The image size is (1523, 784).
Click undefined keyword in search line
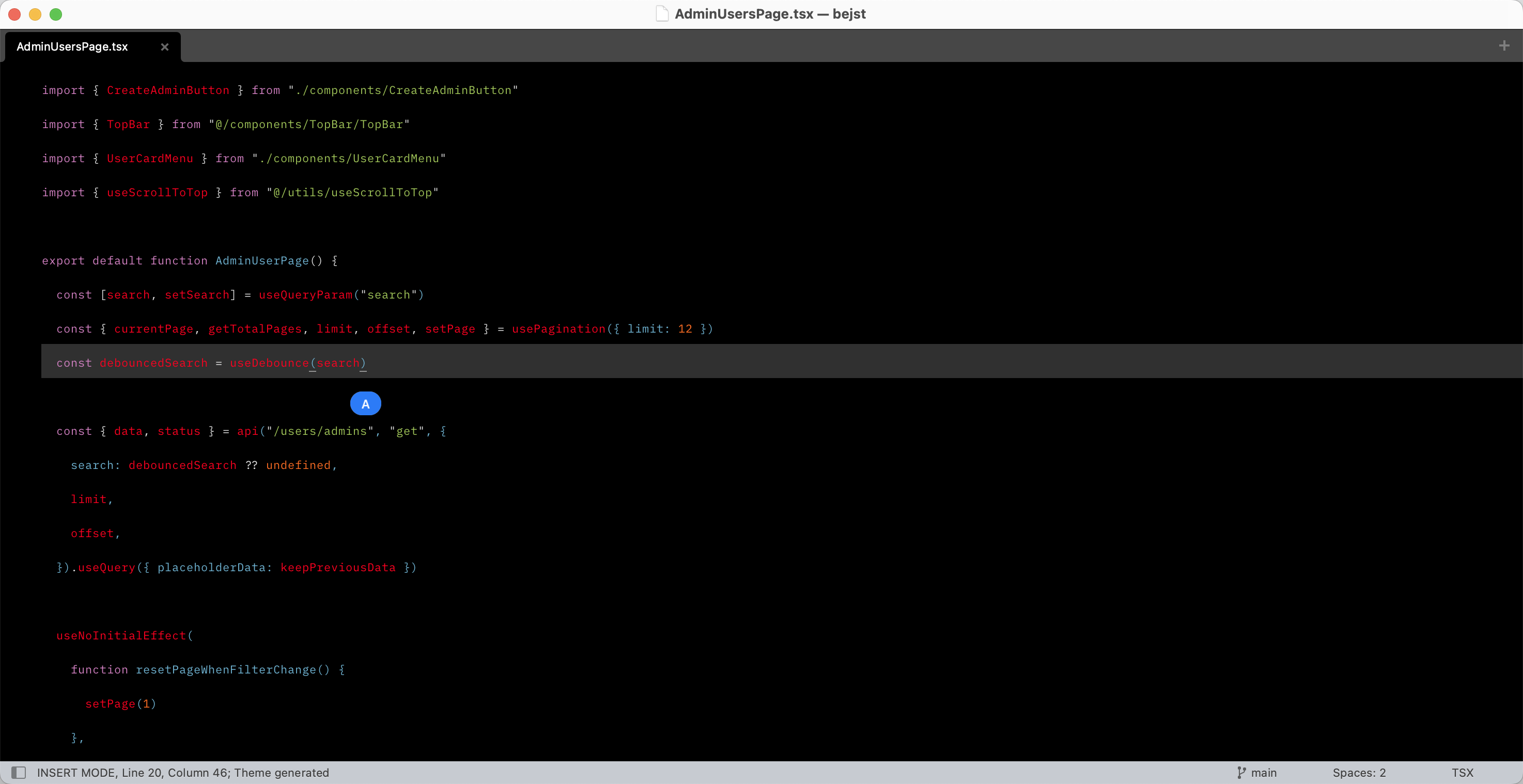click(x=298, y=465)
